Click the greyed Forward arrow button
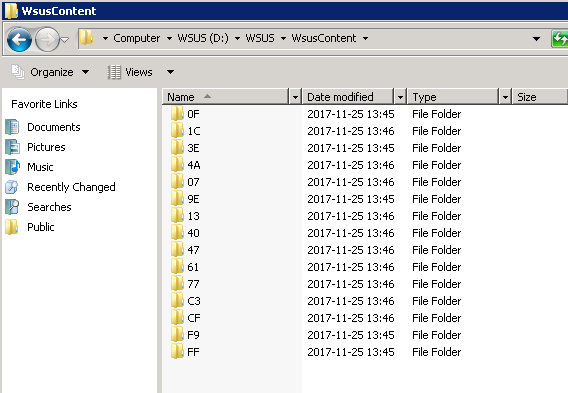 pos(47,39)
